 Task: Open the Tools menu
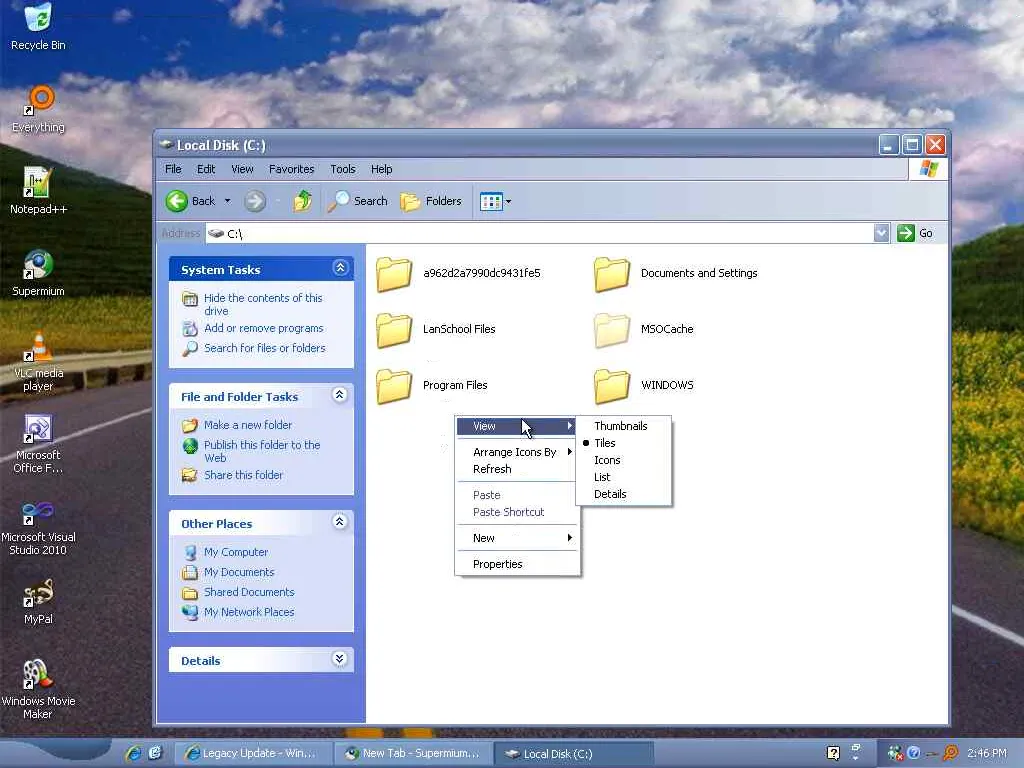(343, 169)
